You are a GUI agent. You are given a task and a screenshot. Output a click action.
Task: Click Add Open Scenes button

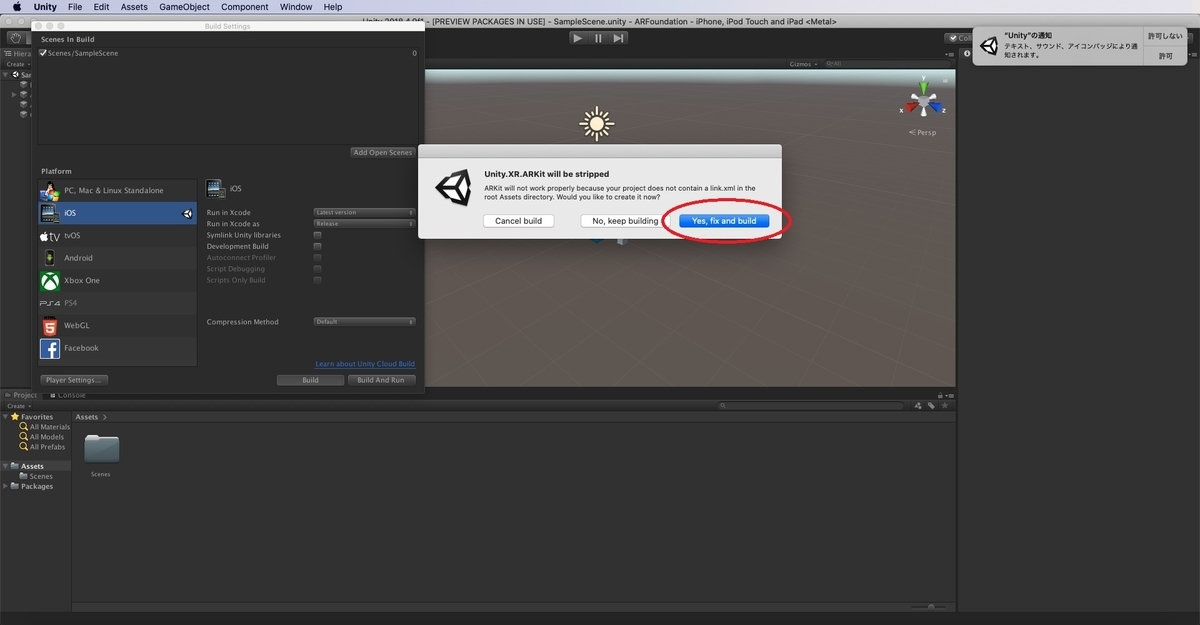point(382,152)
